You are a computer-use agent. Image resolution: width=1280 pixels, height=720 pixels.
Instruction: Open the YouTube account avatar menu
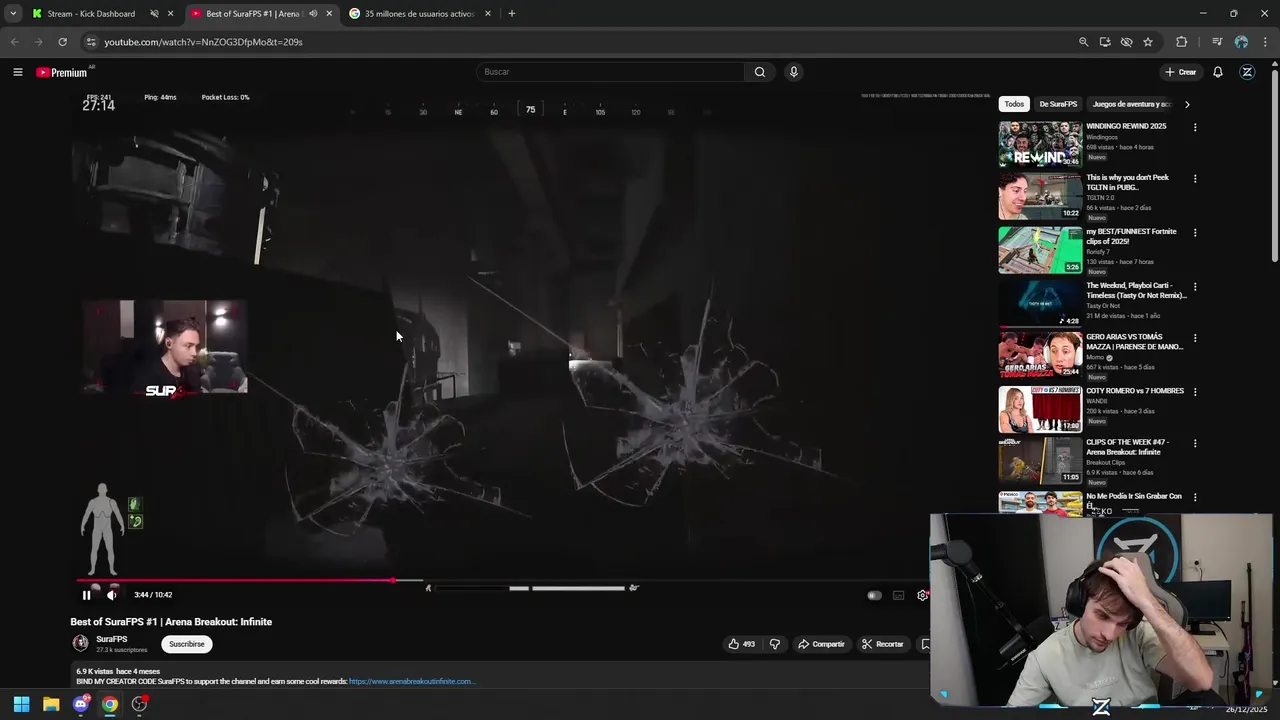tap(1247, 72)
